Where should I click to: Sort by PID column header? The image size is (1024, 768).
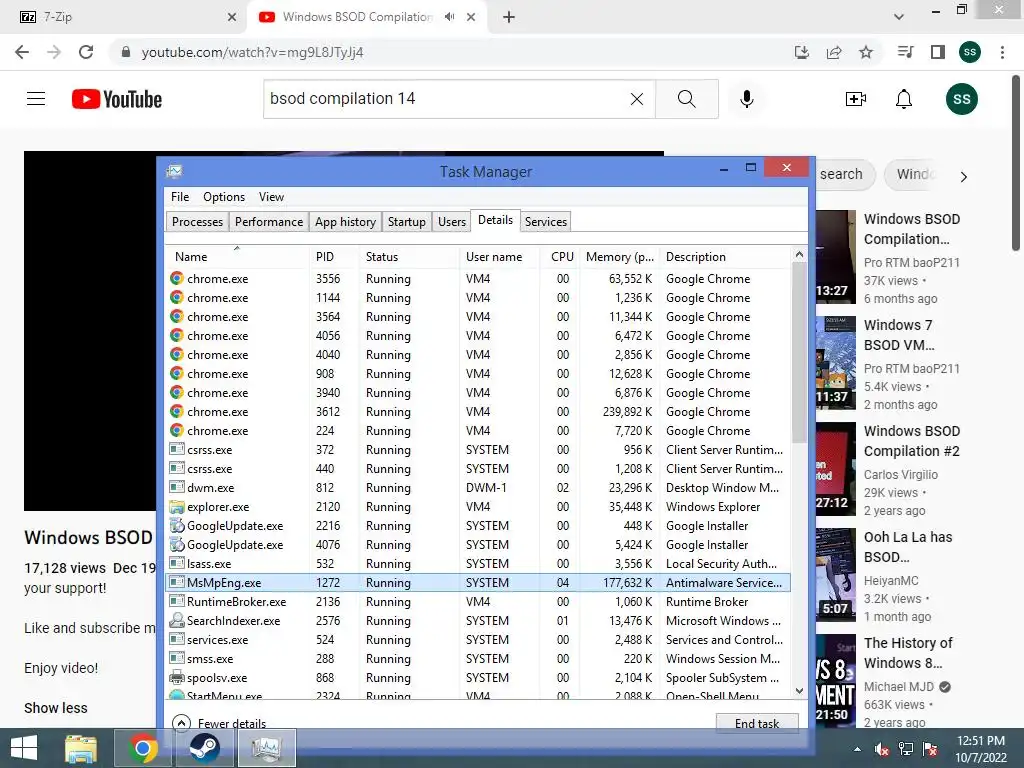pyautogui.click(x=334, y=257)
